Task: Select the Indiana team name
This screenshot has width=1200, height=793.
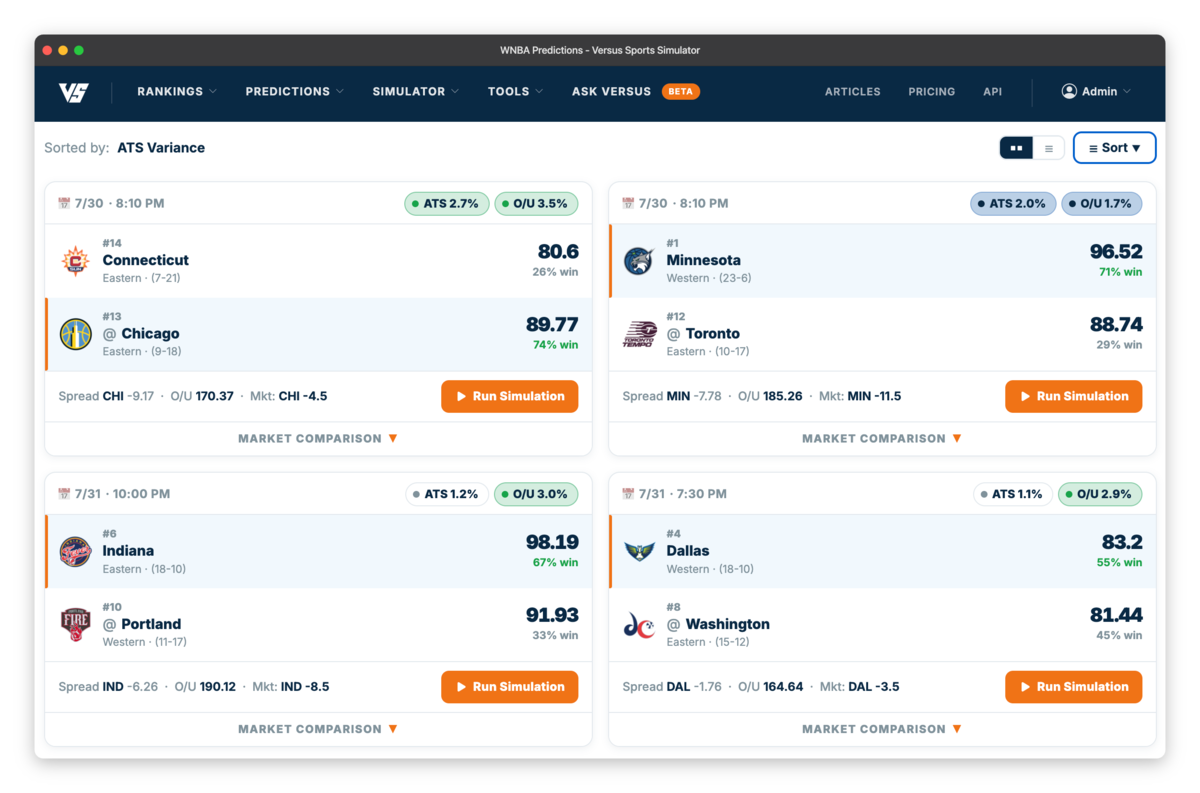Action: click(x=128, y=550)
